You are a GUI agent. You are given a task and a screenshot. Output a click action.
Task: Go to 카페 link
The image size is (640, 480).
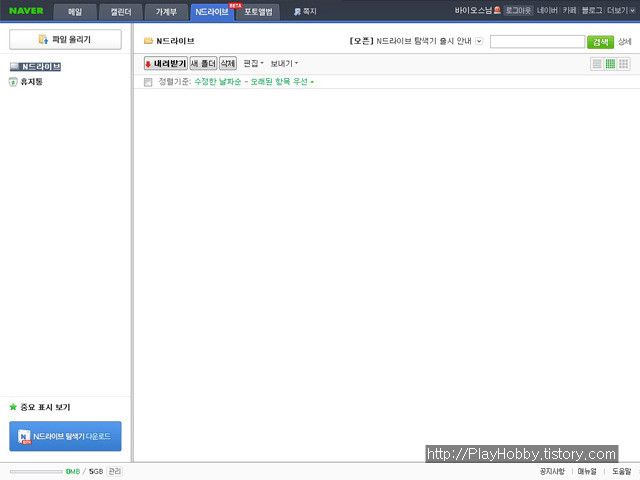tap(569, 10)
